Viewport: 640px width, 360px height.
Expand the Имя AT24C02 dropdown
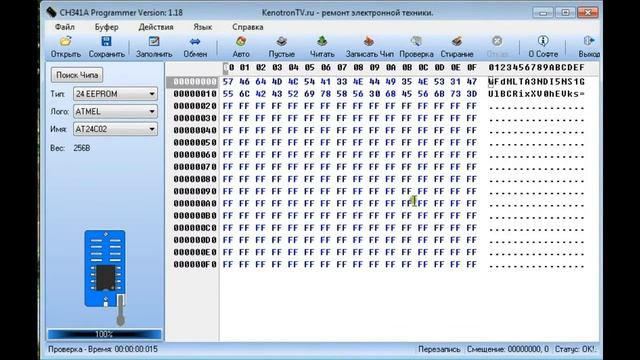[x=152, y=129]
